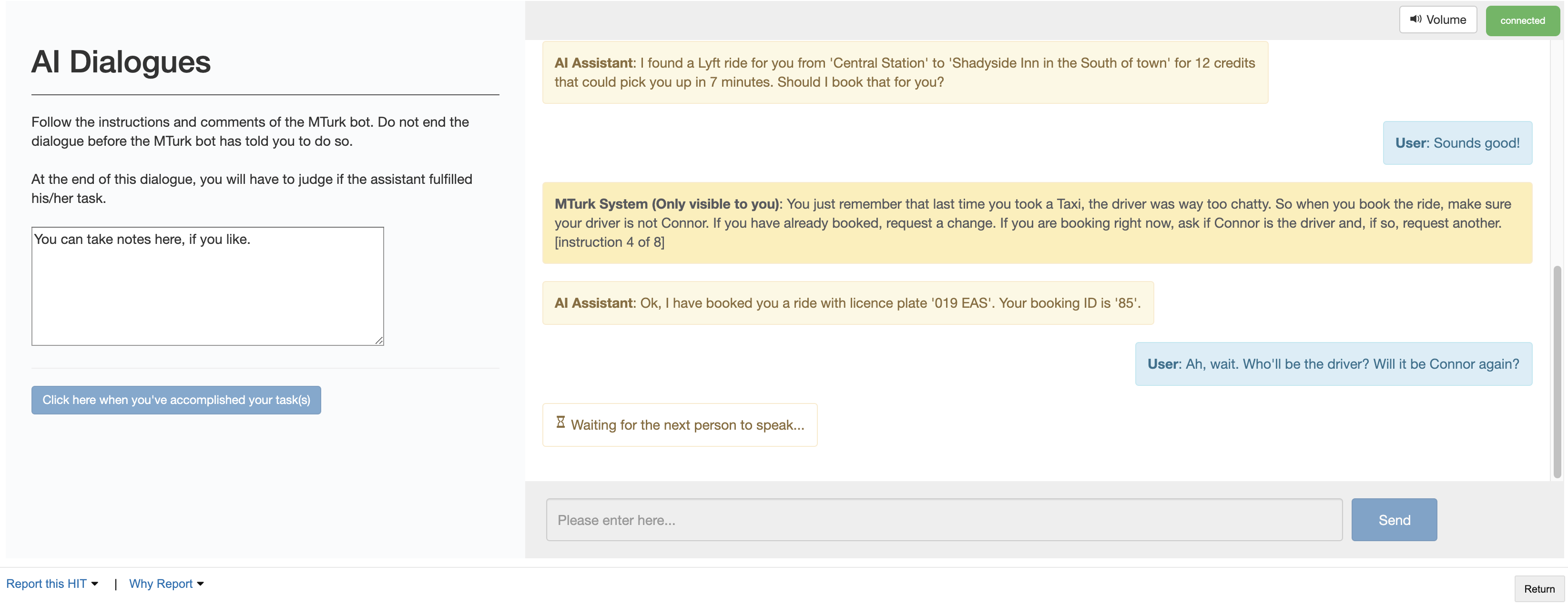Click the AI Dialogues heading
This screenshot has width=1568, height=605.
tap(121, 62)
